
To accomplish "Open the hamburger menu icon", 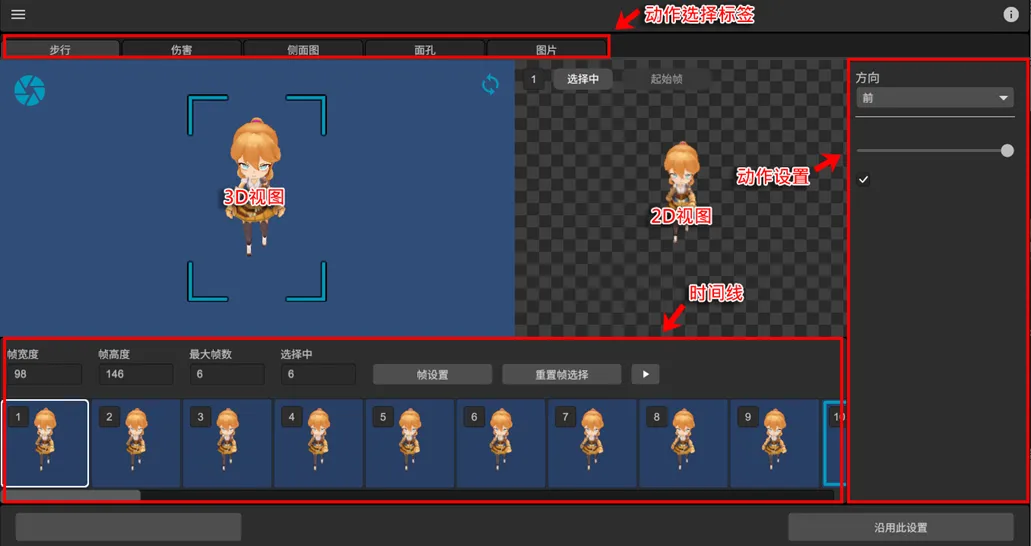I will pyautogui.click(x=18, y=15).
